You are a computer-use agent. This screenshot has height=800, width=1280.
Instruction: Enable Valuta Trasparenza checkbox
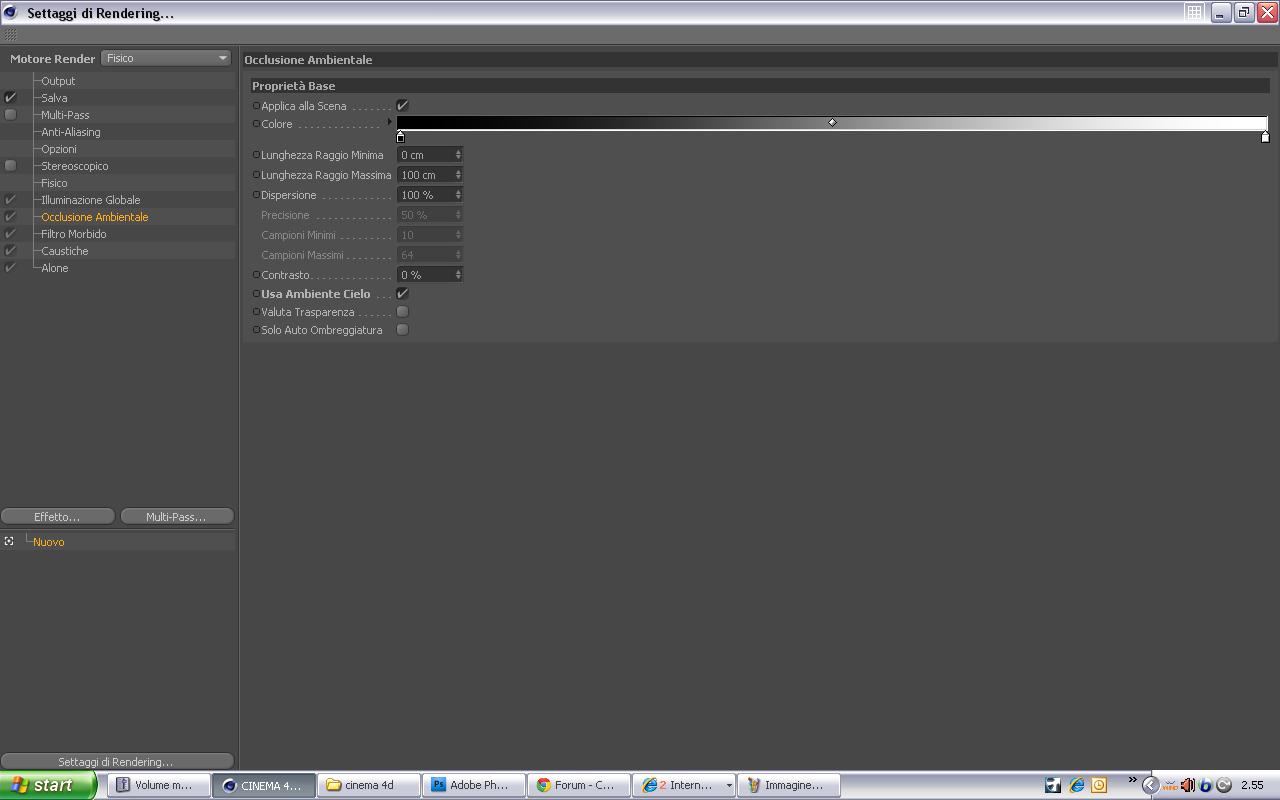402,311
